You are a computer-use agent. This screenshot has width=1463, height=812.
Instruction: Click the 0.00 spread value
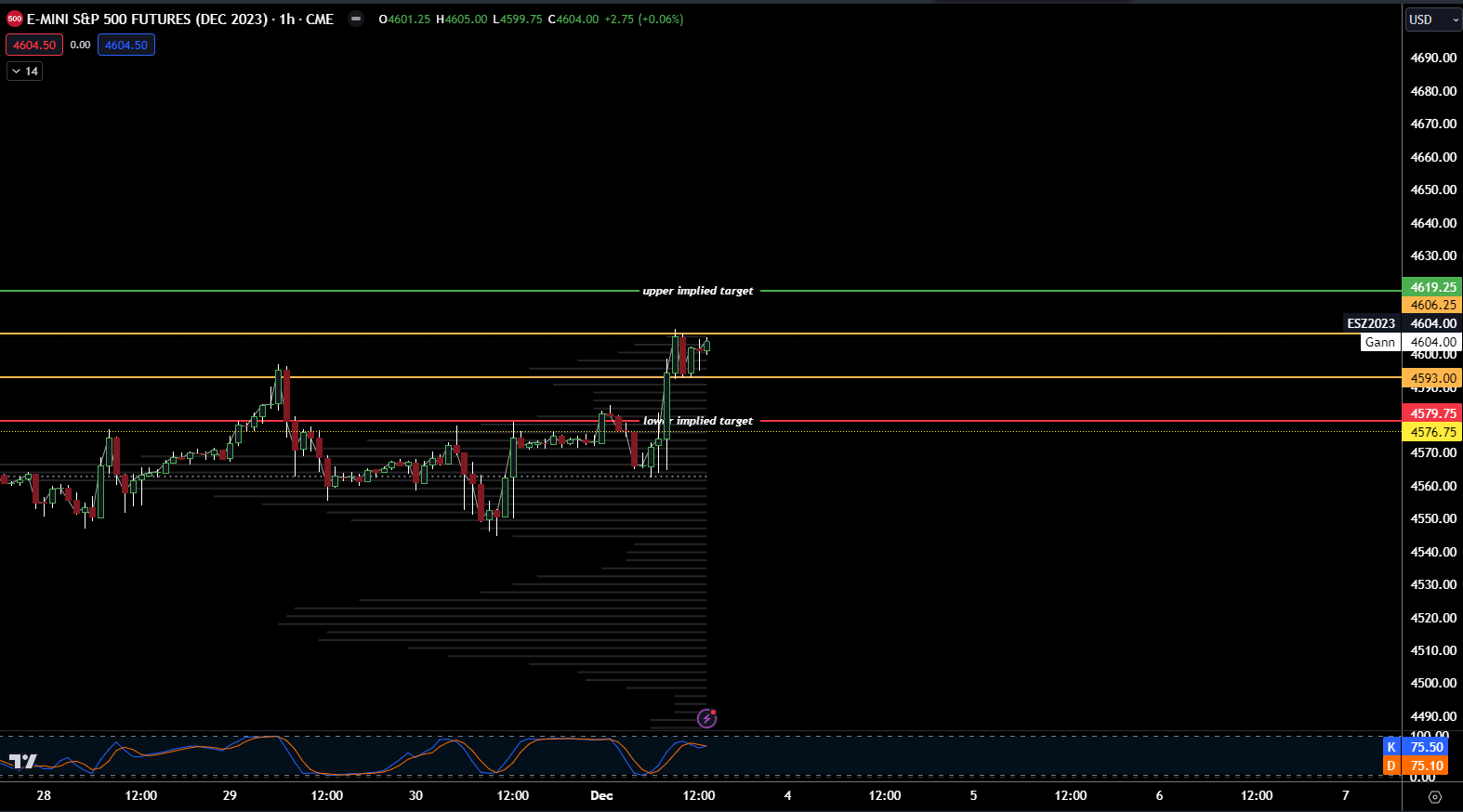(81, 45)
